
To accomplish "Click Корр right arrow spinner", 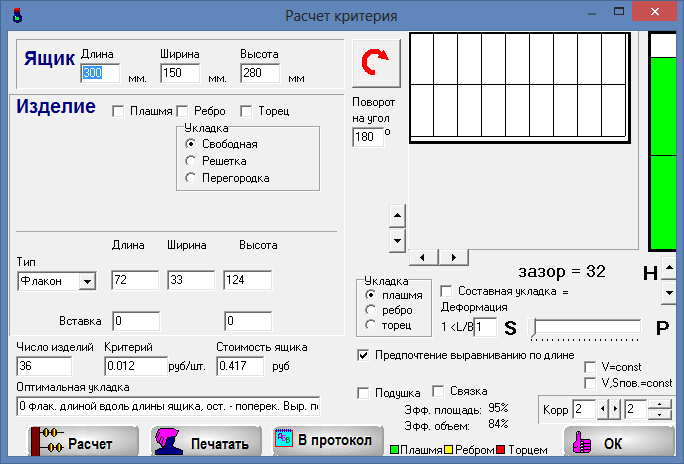I will (615, 409).
